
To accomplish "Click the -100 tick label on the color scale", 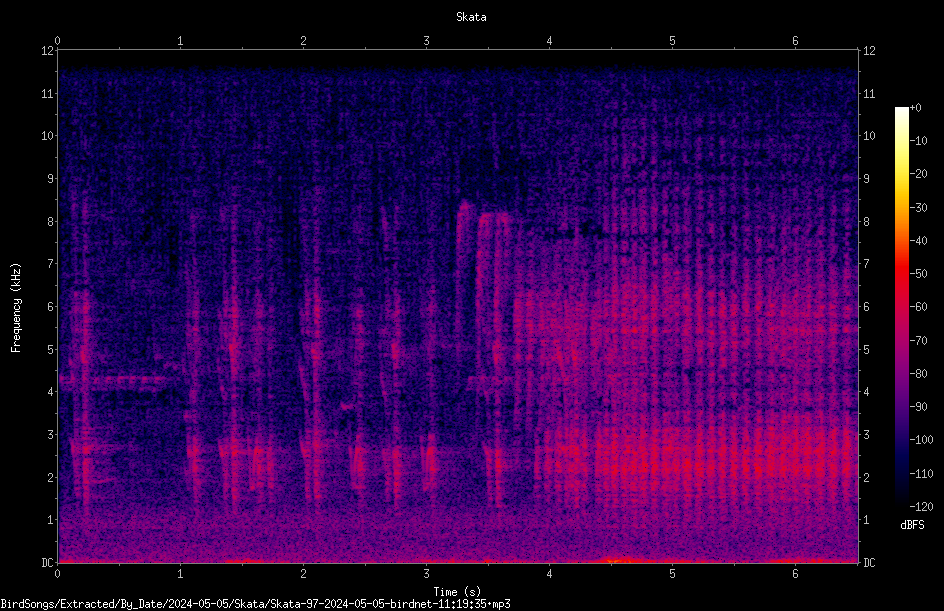I will point(921,439).
